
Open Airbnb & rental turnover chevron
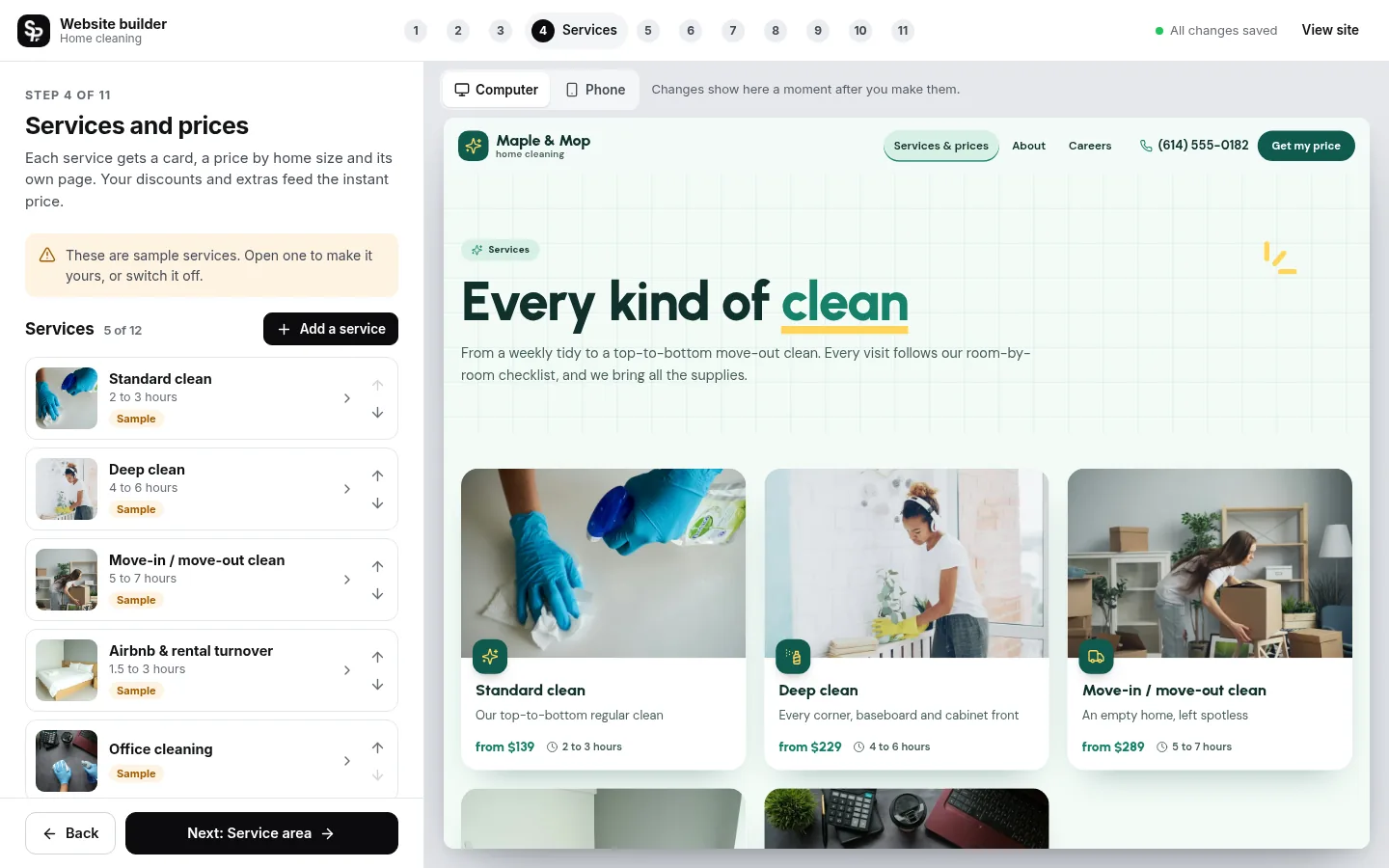pyautogui.click(x=347, y=670)
